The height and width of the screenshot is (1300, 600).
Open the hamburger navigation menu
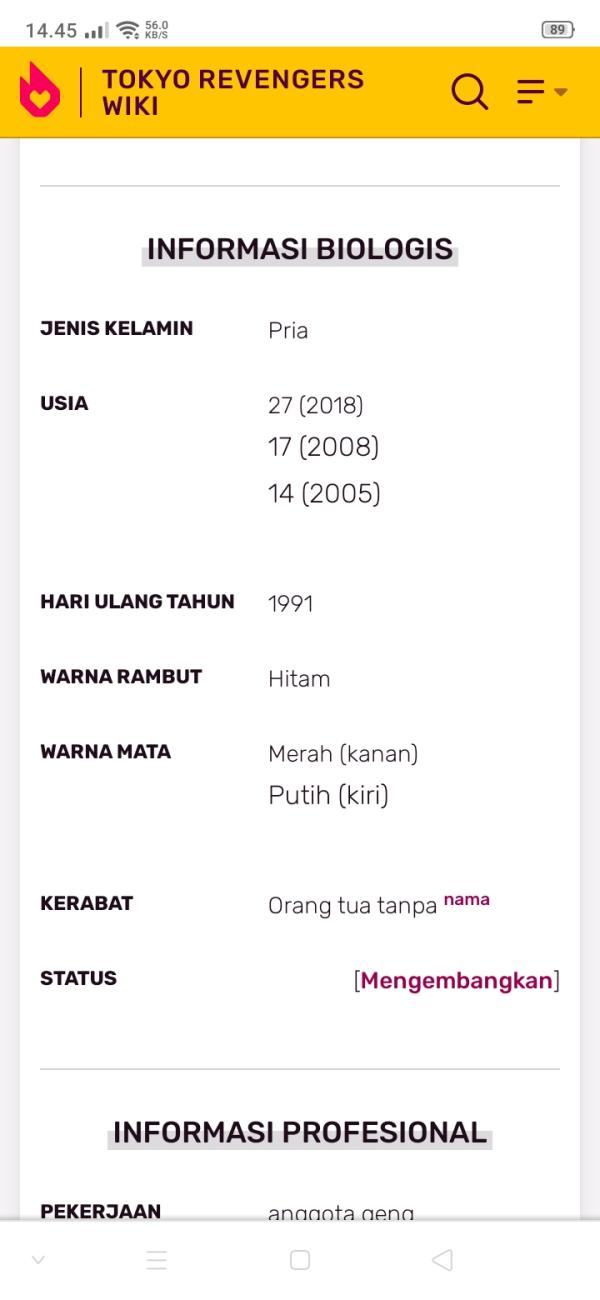542,92
